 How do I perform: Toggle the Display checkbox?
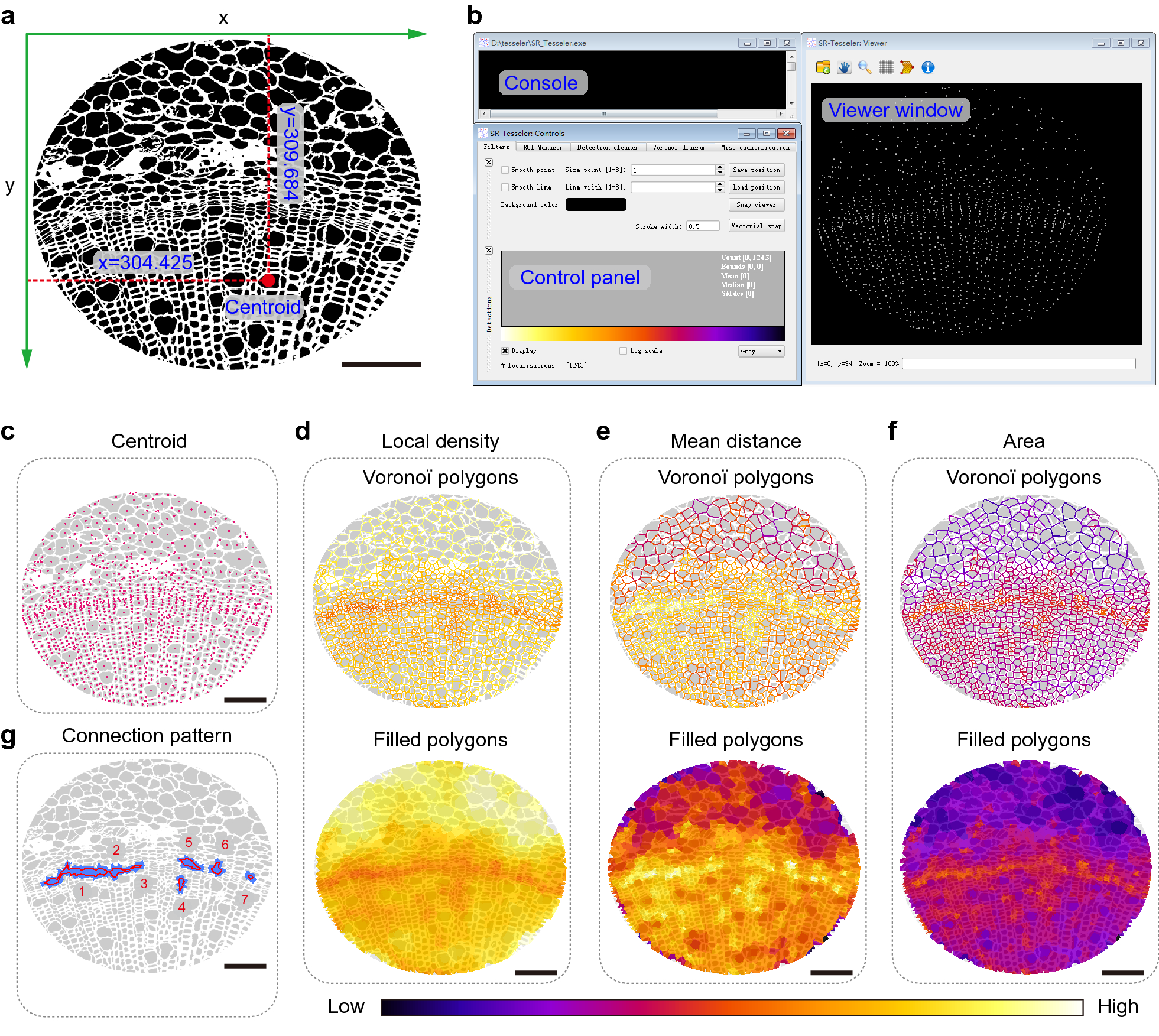pos(505,351)
